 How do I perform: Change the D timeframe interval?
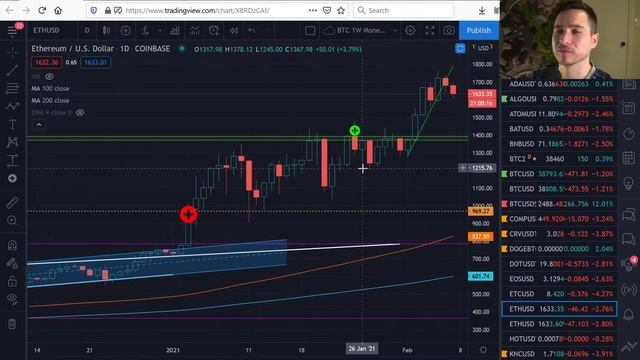click(87, 31)
